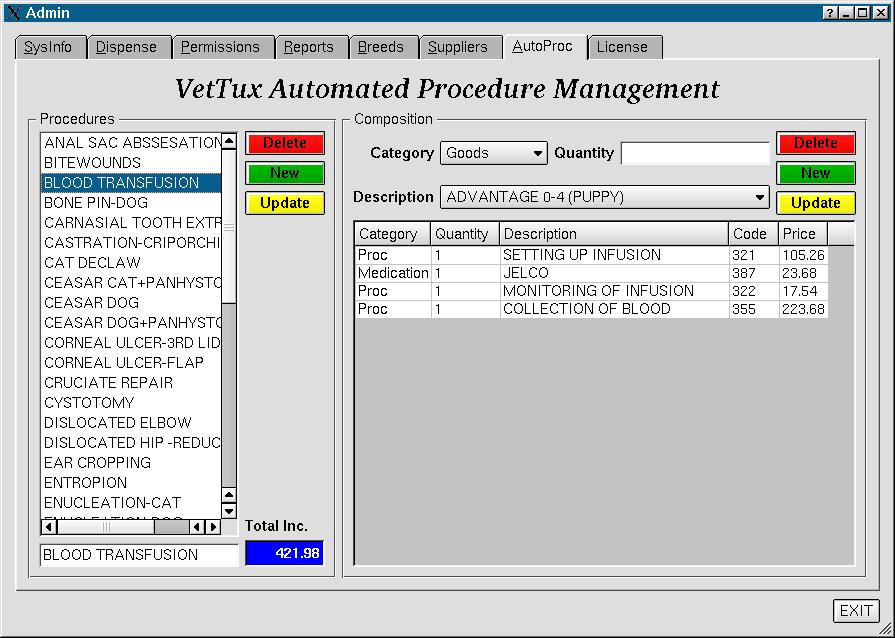Select CASTRATION-CRIPORCHI procedure
Image resolution: width=895 pixels, height=638 pixels.
131,243
